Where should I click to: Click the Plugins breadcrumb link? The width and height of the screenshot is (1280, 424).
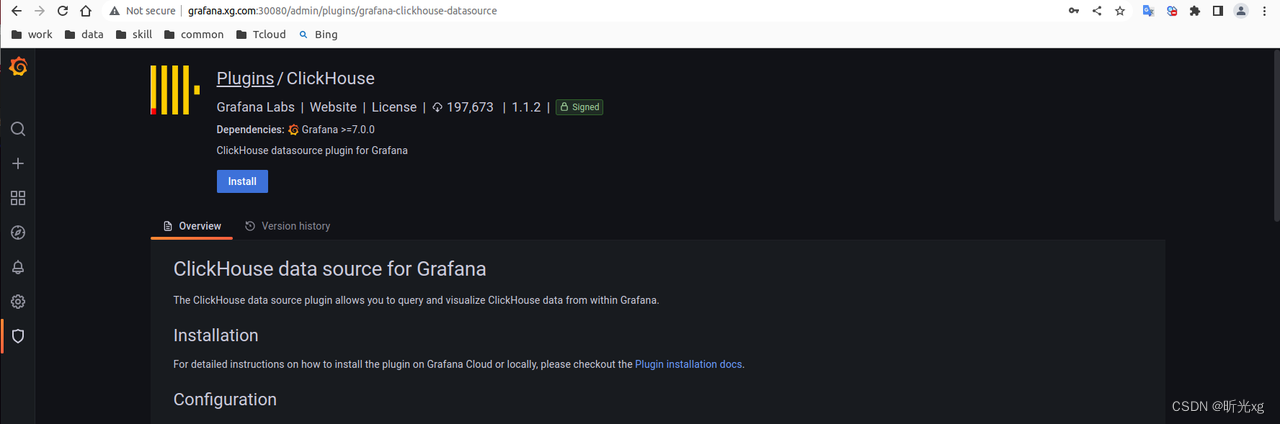pos(245,78)
